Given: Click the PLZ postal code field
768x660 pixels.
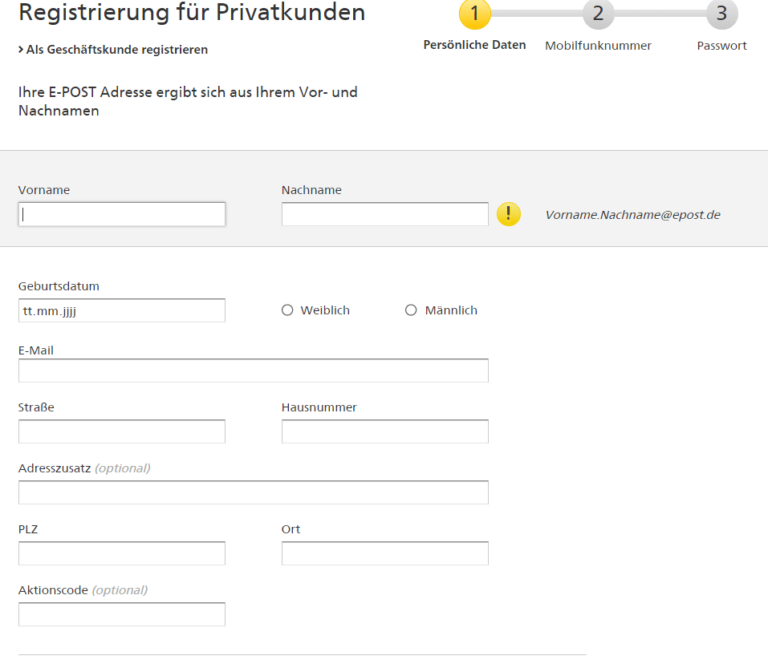Looking at the screenshot, I should coord(122,554).
